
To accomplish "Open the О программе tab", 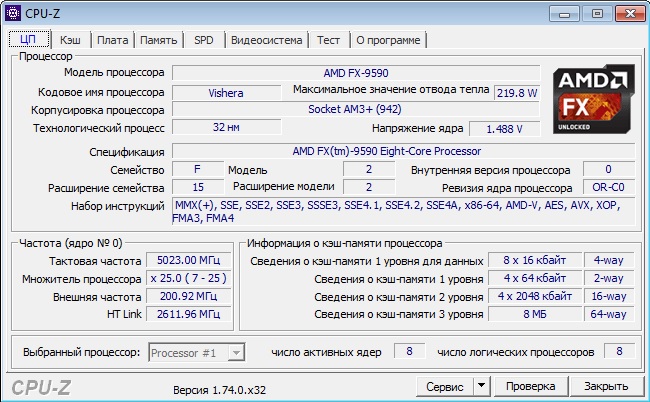I will tap(388, 40).
